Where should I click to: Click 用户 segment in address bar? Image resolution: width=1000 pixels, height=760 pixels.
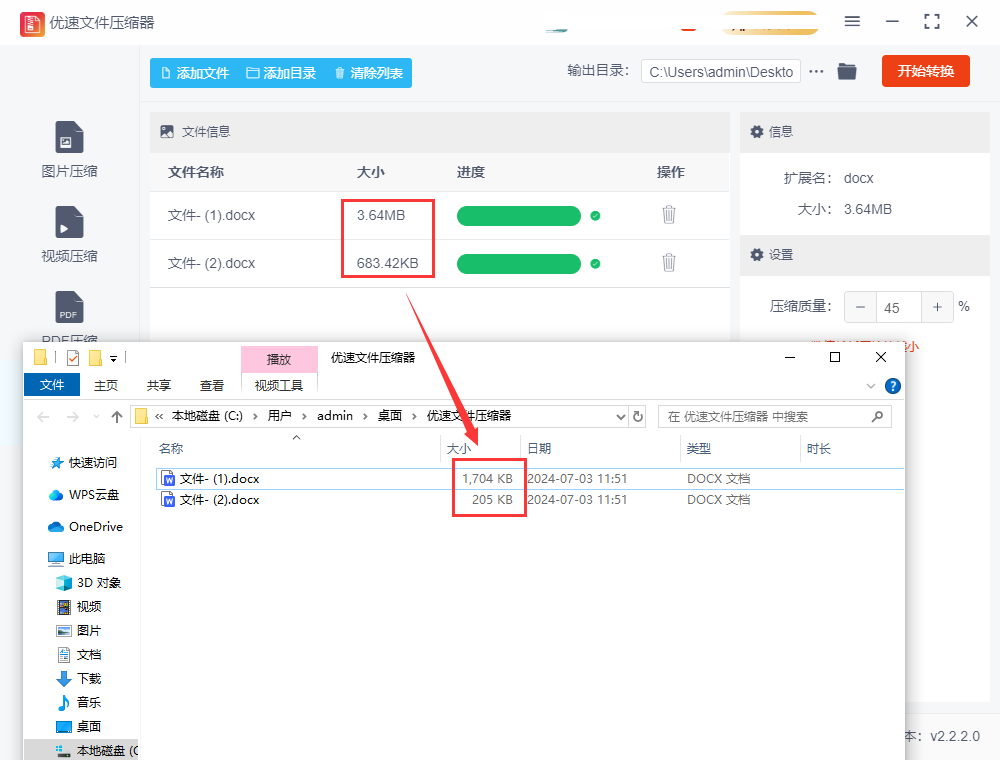coord(279,416)
